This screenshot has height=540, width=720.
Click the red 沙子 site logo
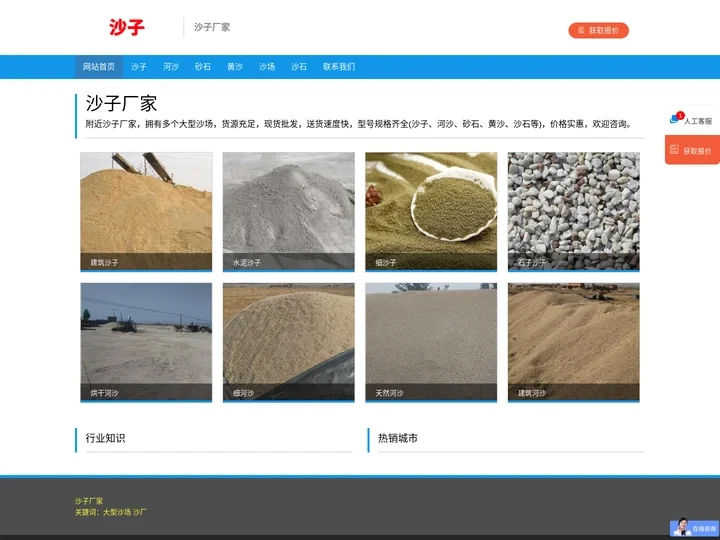pyautogui.click(x=126, y=27)
